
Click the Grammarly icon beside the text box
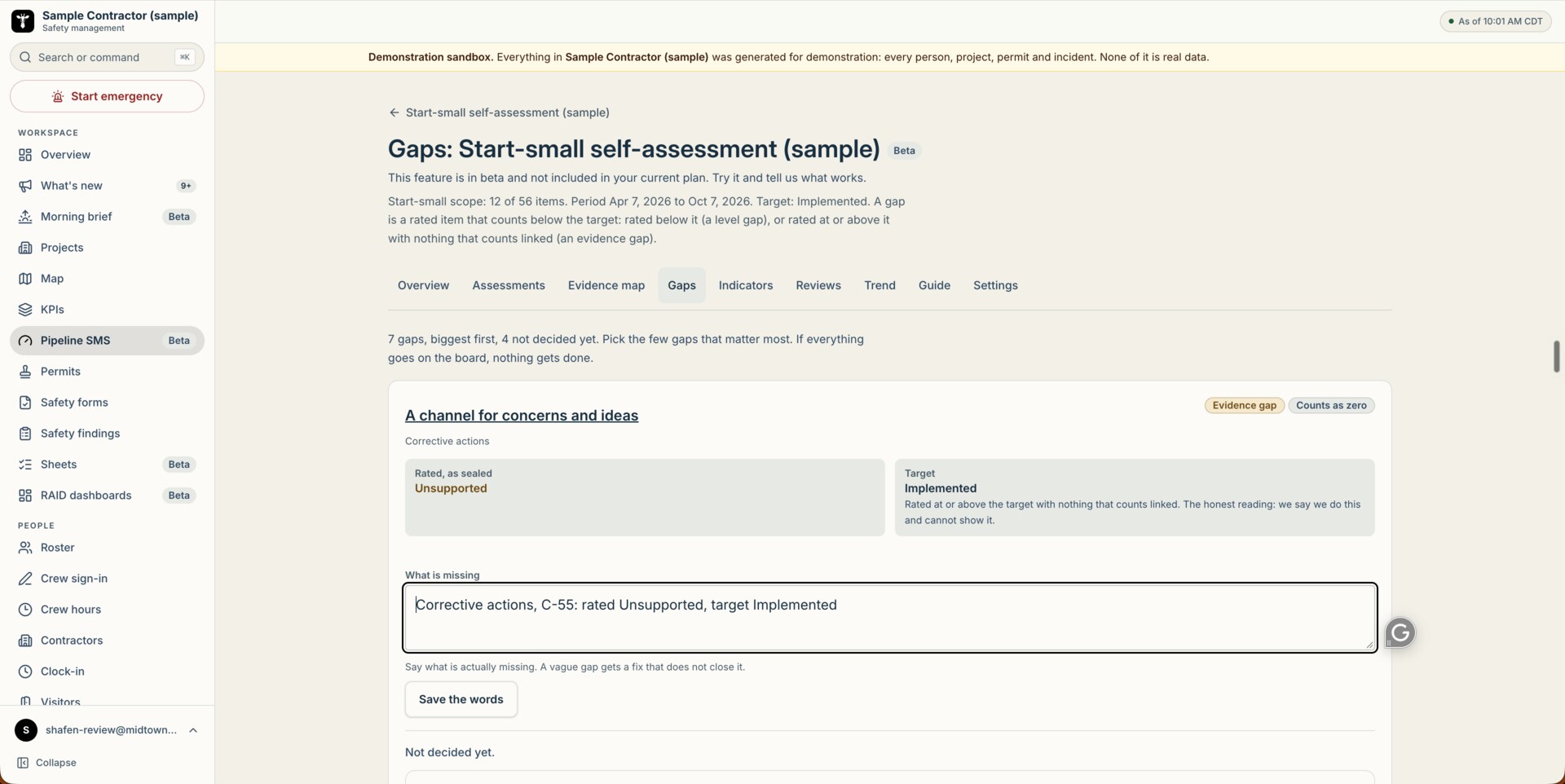[x=1400, y=632]
